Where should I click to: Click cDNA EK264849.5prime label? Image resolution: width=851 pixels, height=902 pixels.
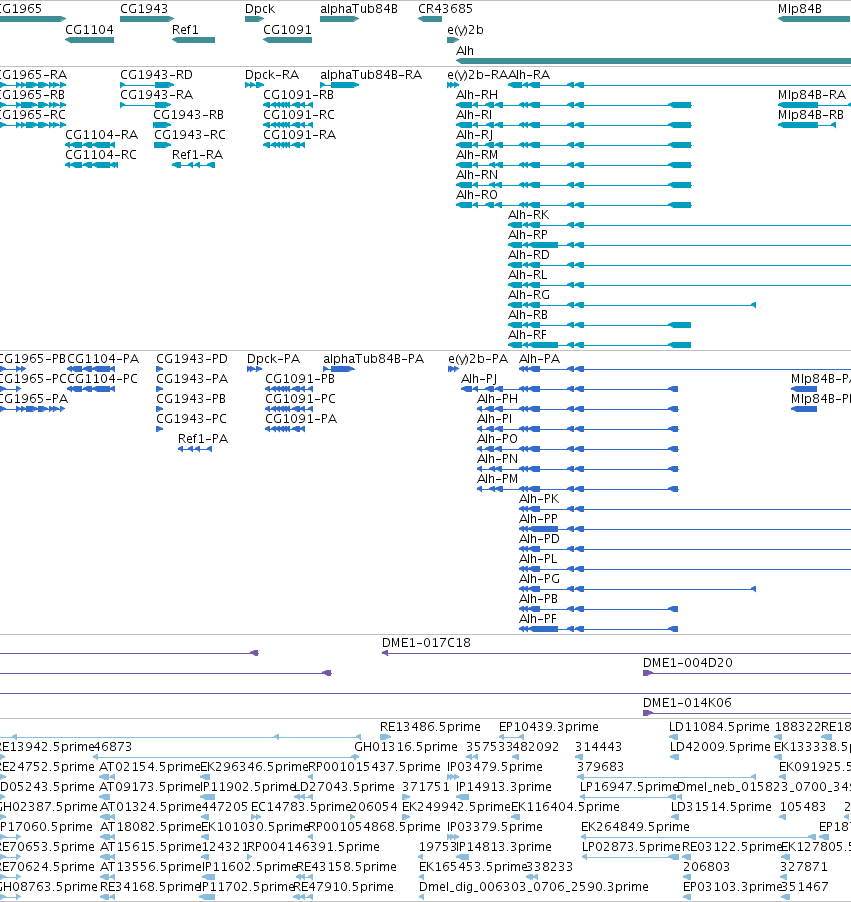coord(635,827)
